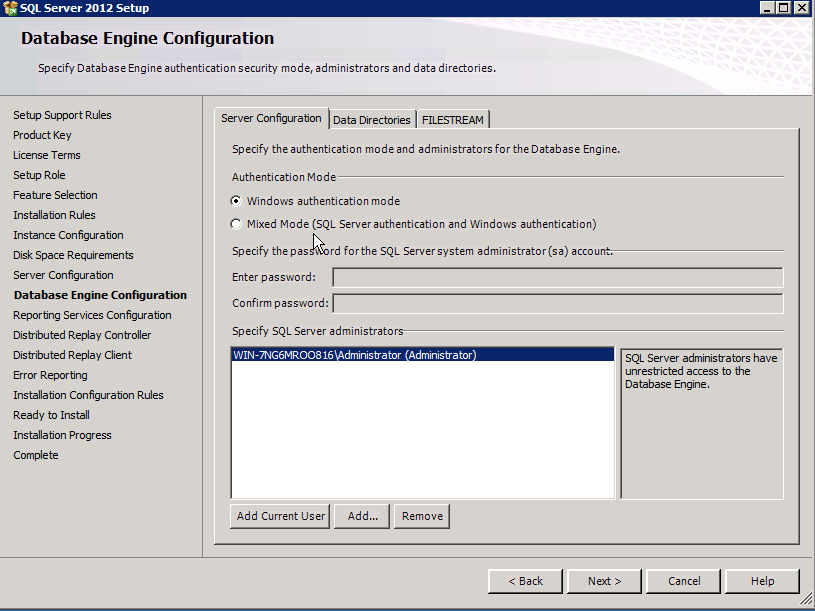Open Help for this setup page

(763, 581)
